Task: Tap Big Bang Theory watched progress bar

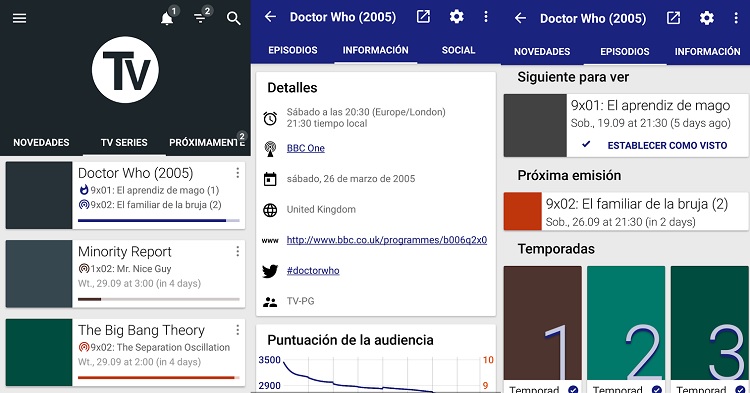Action: pyautogui.click(x=159, y=378)
